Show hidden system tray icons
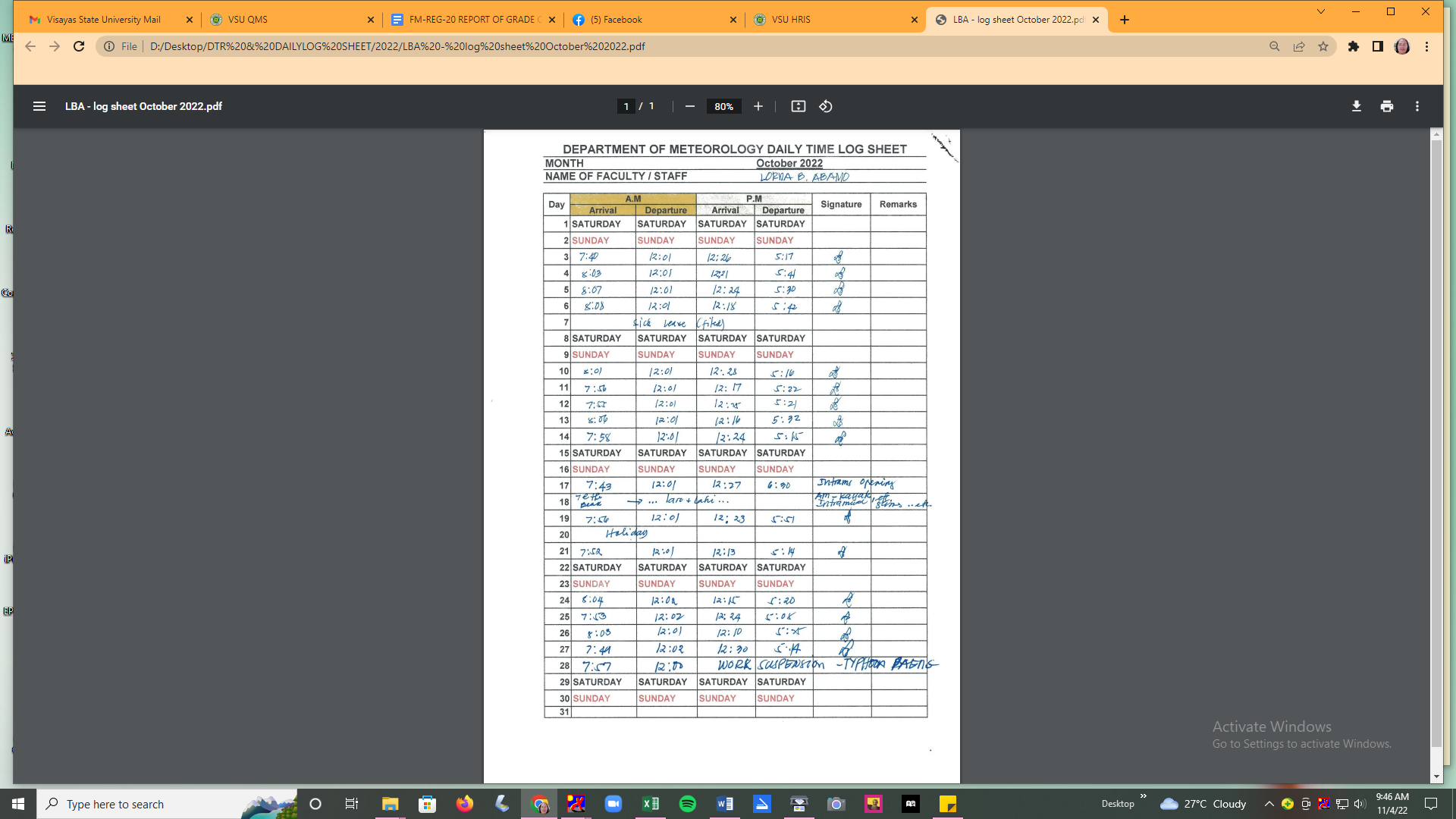Image resolution: width=1456 pixels, height=819 pixels. pos(1268,804)
